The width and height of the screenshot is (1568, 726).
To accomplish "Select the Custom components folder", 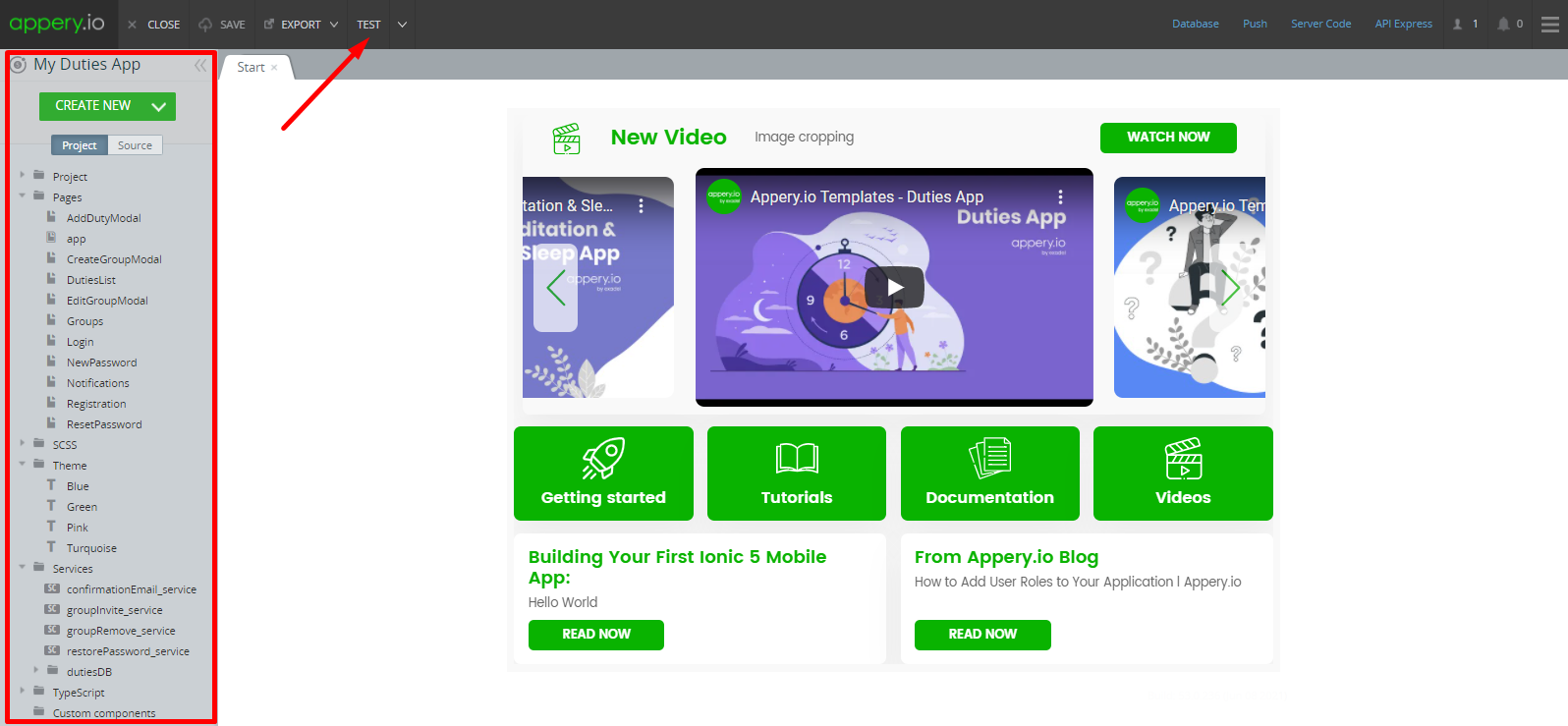I will point(103,713).
